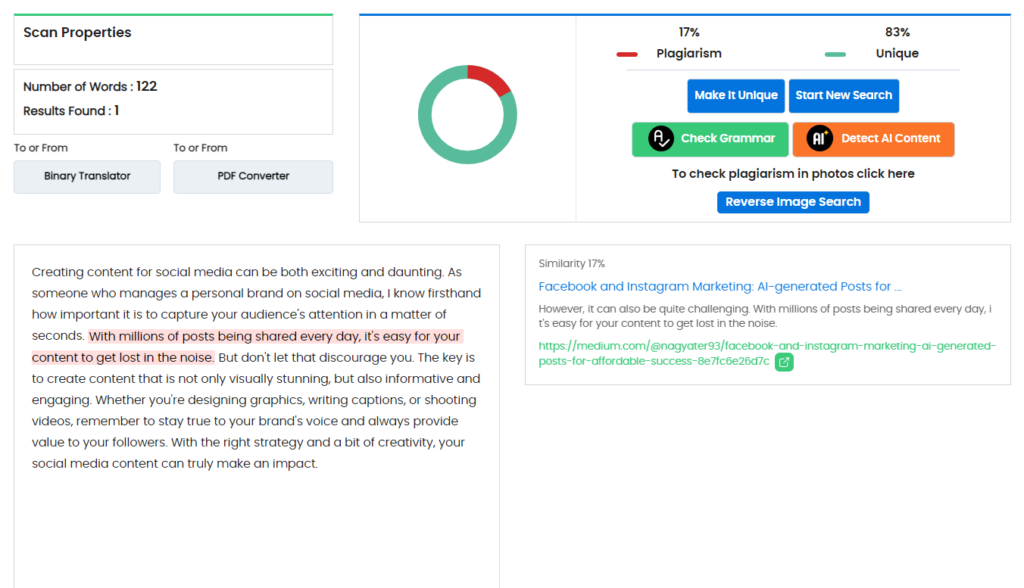The width and height of the screenshot is (1024, 588).
Task: Select the PDF Converter option
Action: point(253,176)
